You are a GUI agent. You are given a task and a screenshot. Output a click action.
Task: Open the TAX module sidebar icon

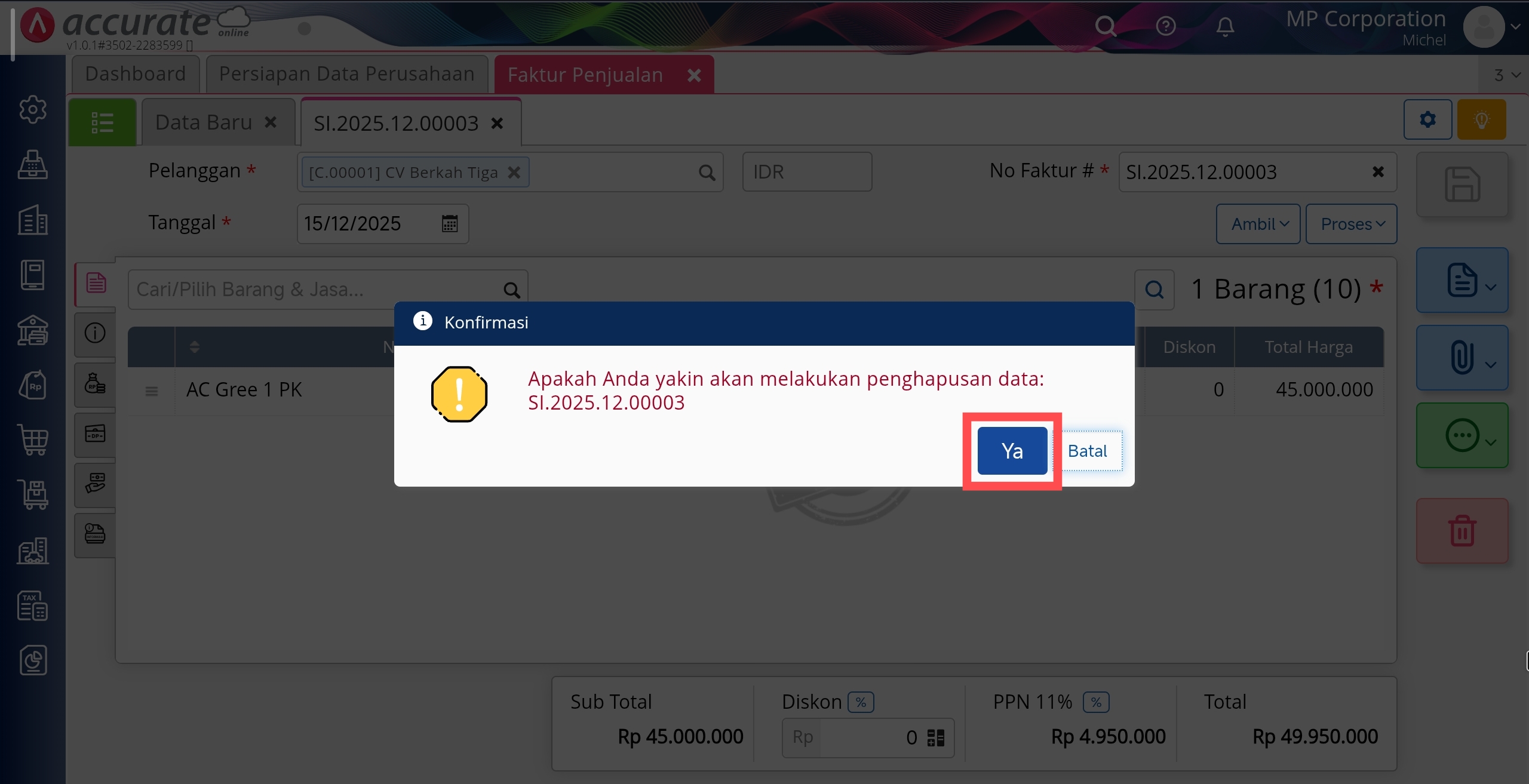pyautogui.click(x=33, y=605)
